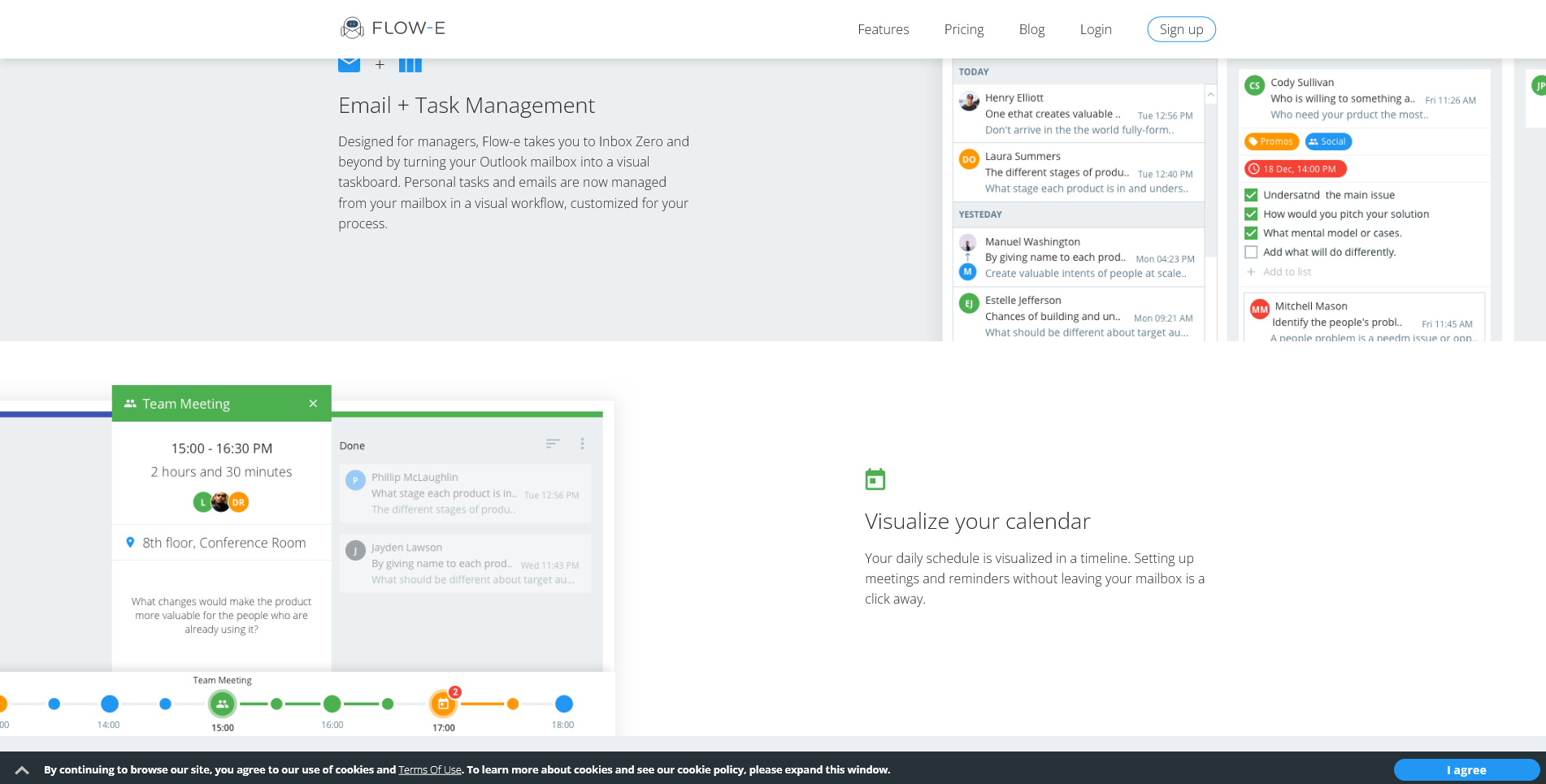Click the blue taskboard columns icon
Screen dimensions: 1546x784
(410, 65)
